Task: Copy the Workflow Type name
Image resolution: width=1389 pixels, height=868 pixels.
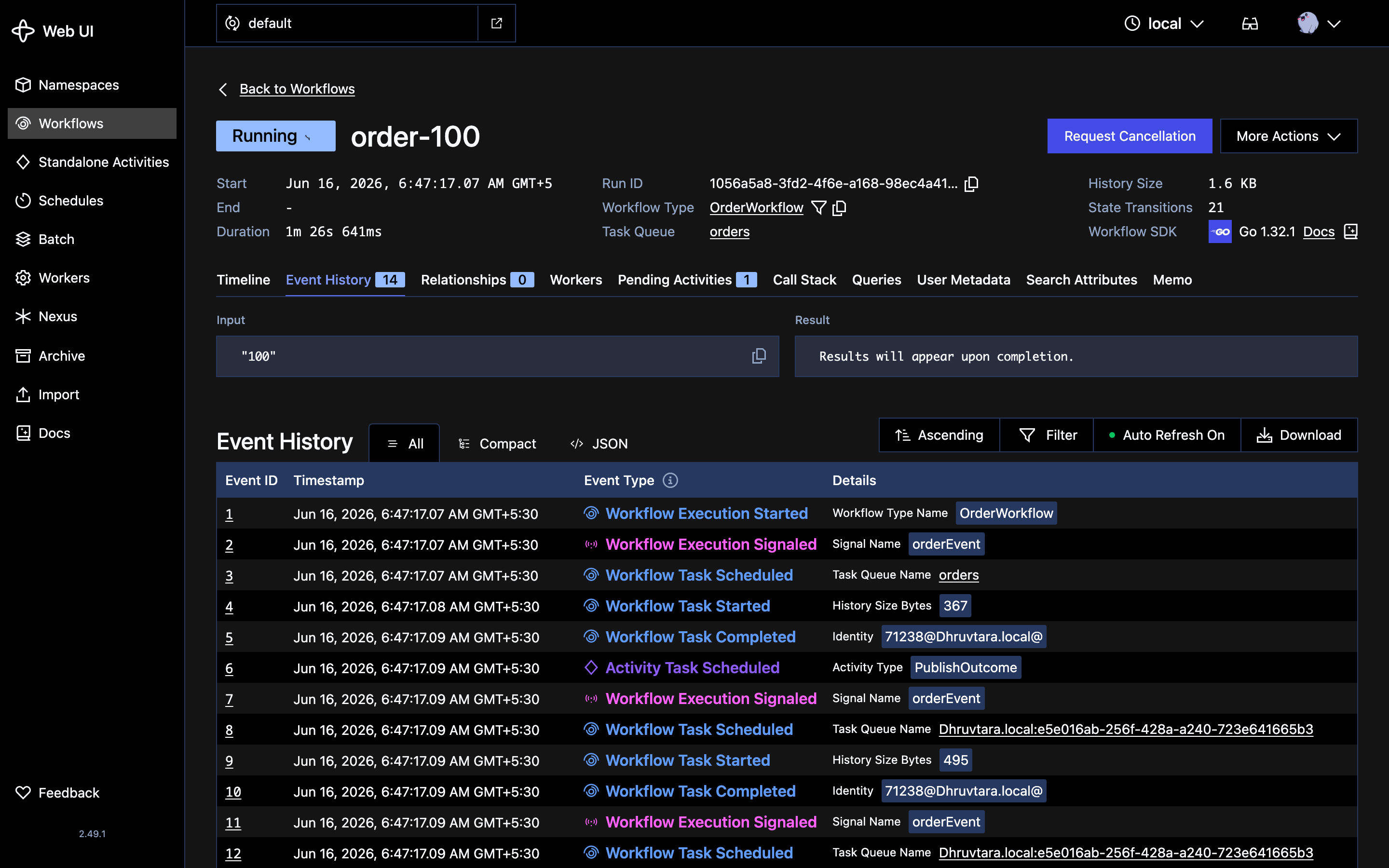Action: click(839, 208)
